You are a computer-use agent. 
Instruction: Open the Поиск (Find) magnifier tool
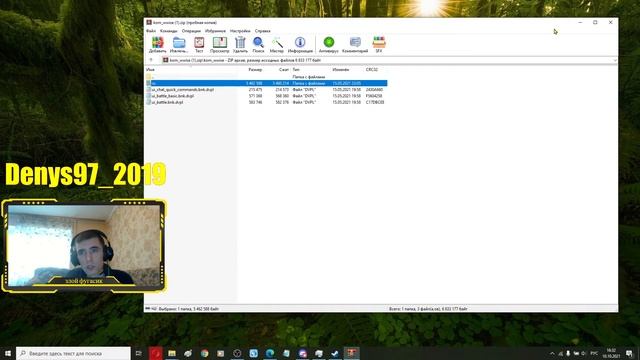258,44
